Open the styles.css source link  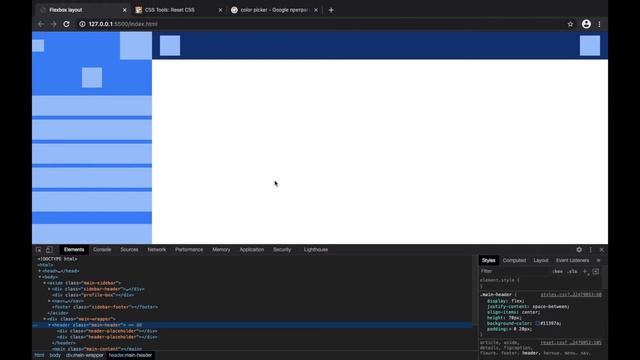pyautogui.click(x=571, y=295)
